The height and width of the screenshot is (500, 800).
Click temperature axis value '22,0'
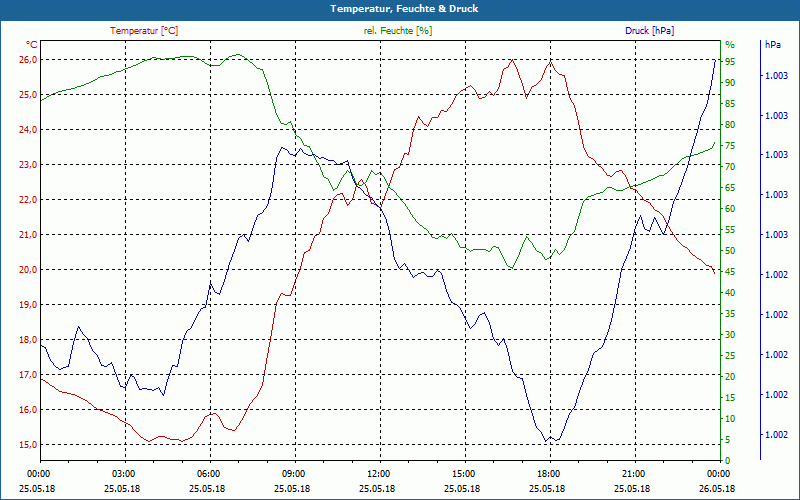pos(29,200)
